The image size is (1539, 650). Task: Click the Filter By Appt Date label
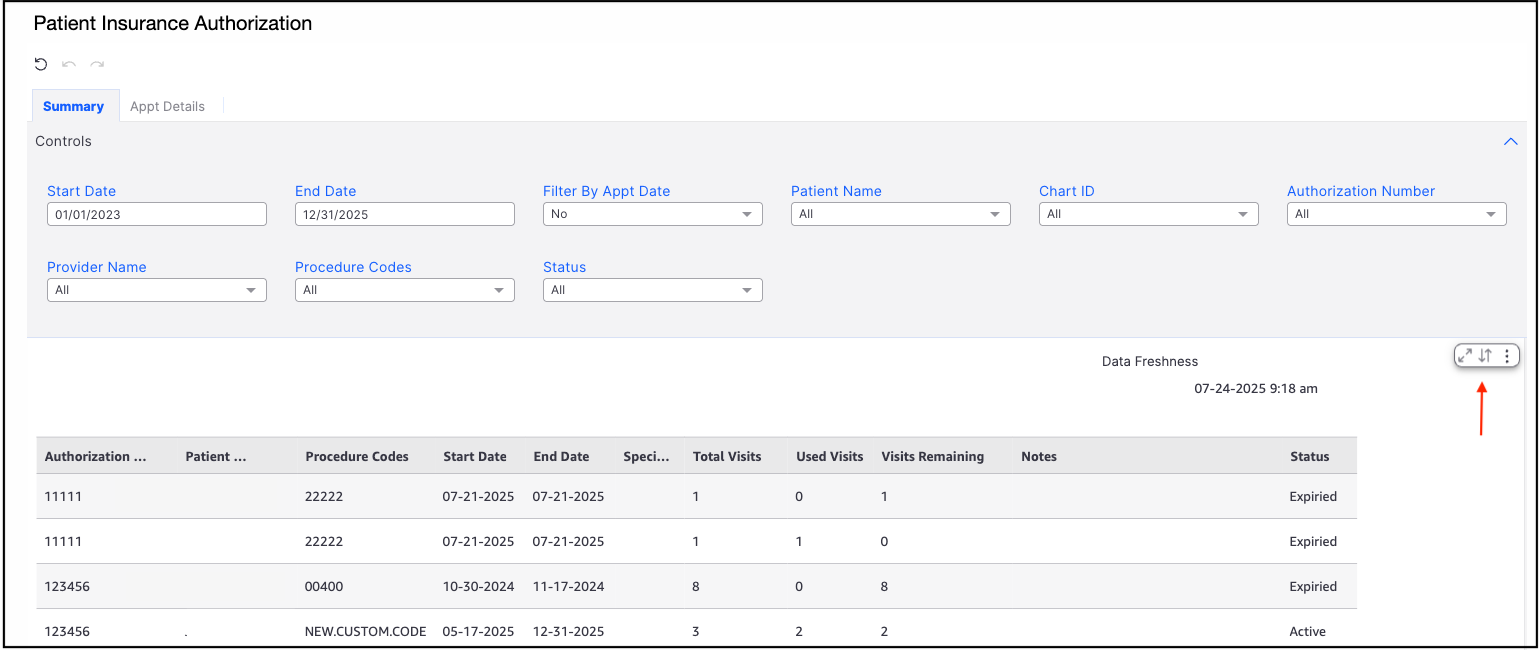[606, 191]
